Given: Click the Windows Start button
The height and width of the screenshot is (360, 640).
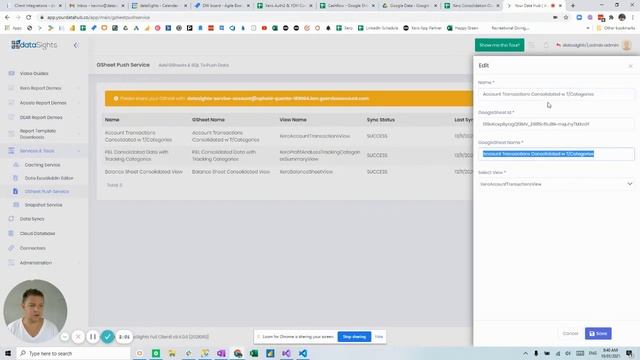Looking at the screenshot, I should click(x=8, y=353).
